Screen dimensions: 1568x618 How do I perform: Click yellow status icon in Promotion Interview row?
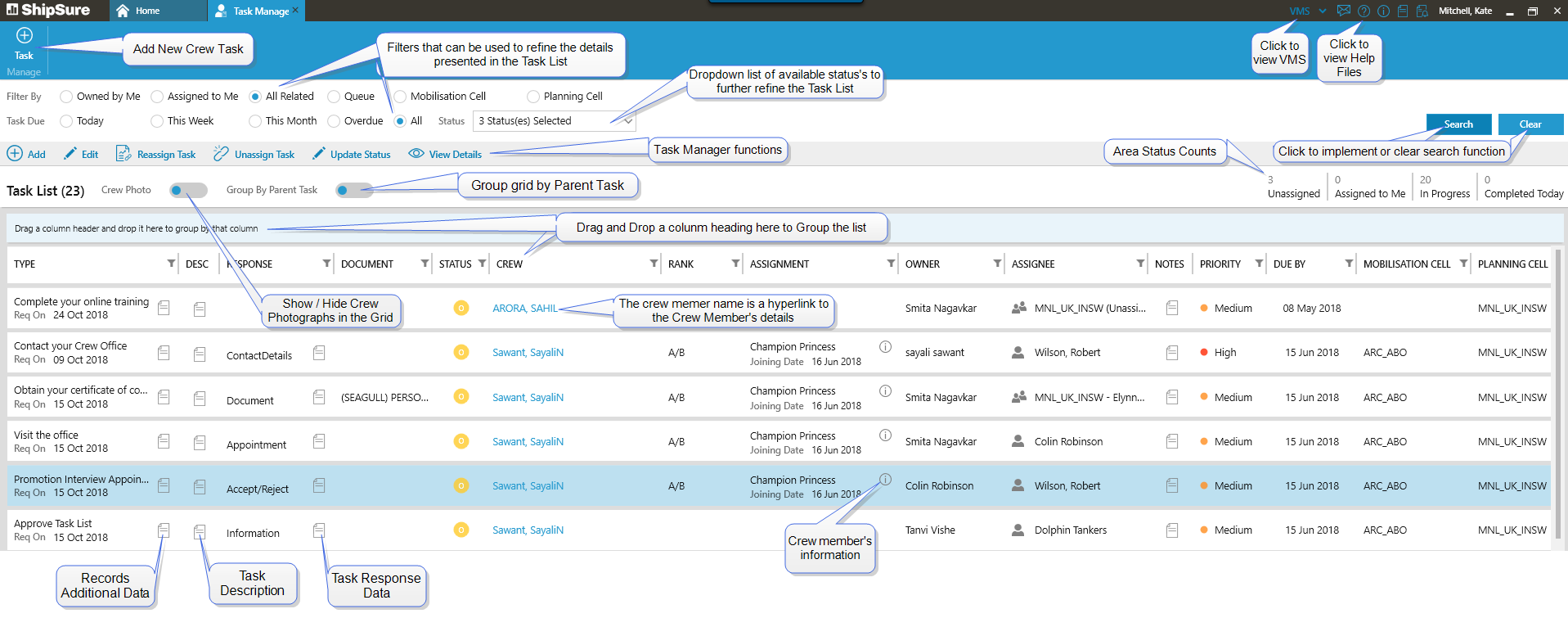[x=461, y=485]
